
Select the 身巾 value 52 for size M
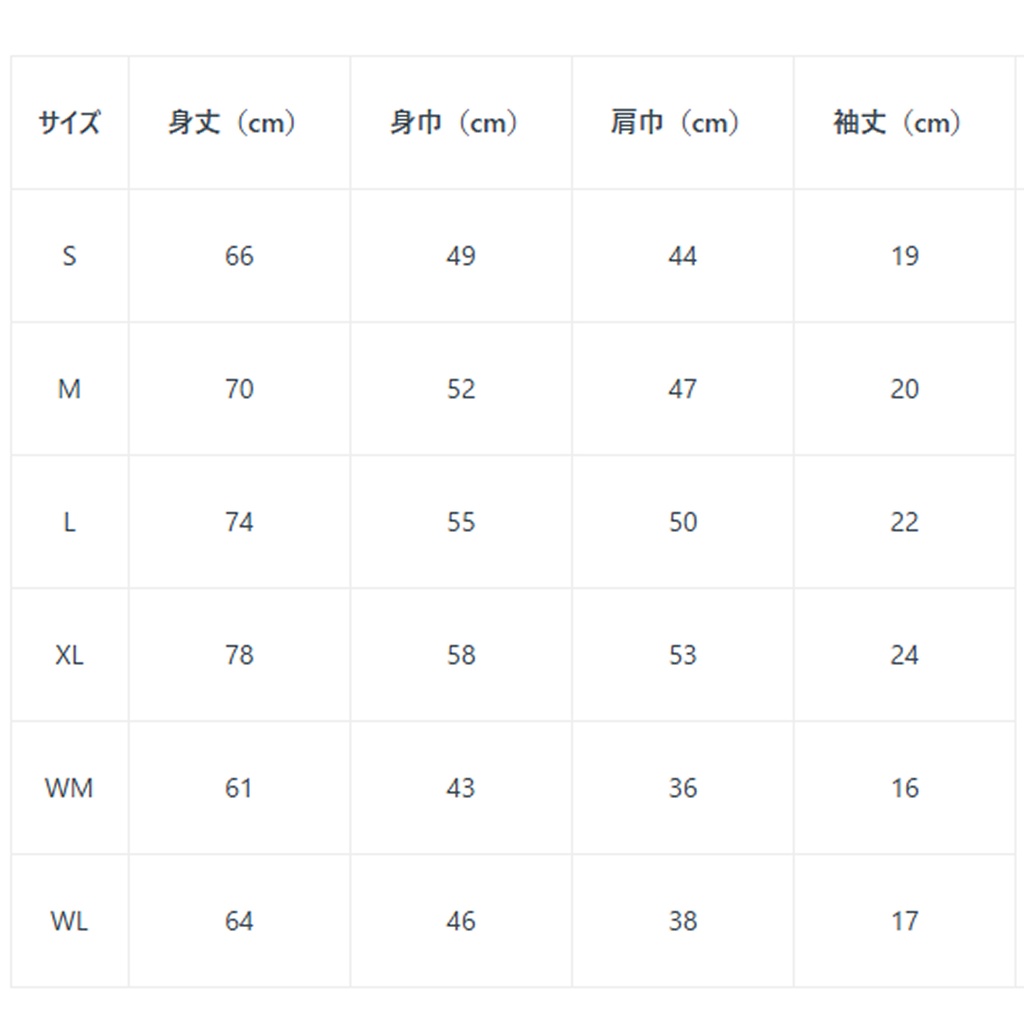[460, 389]
